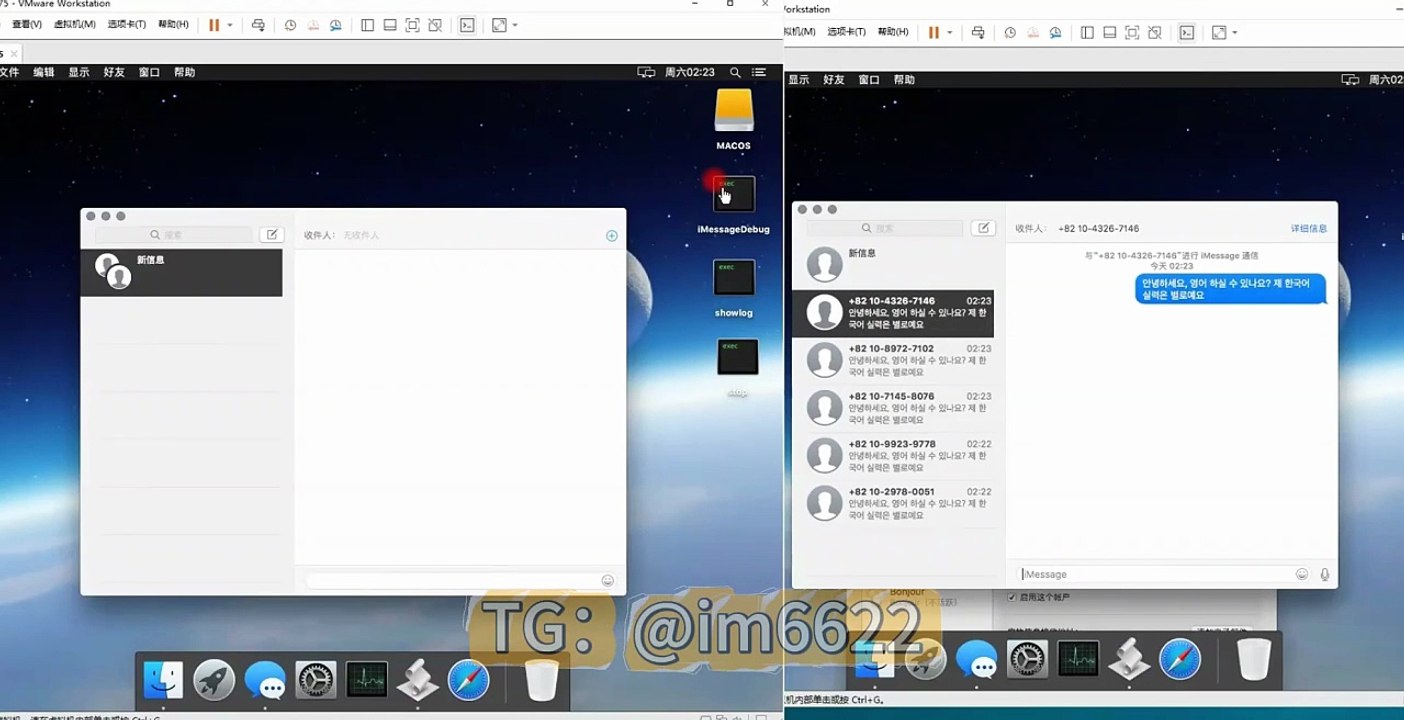The image size is (1404, 720).
Task: Open the showlog exec file on desktop
Action: (x=734, y=277)
